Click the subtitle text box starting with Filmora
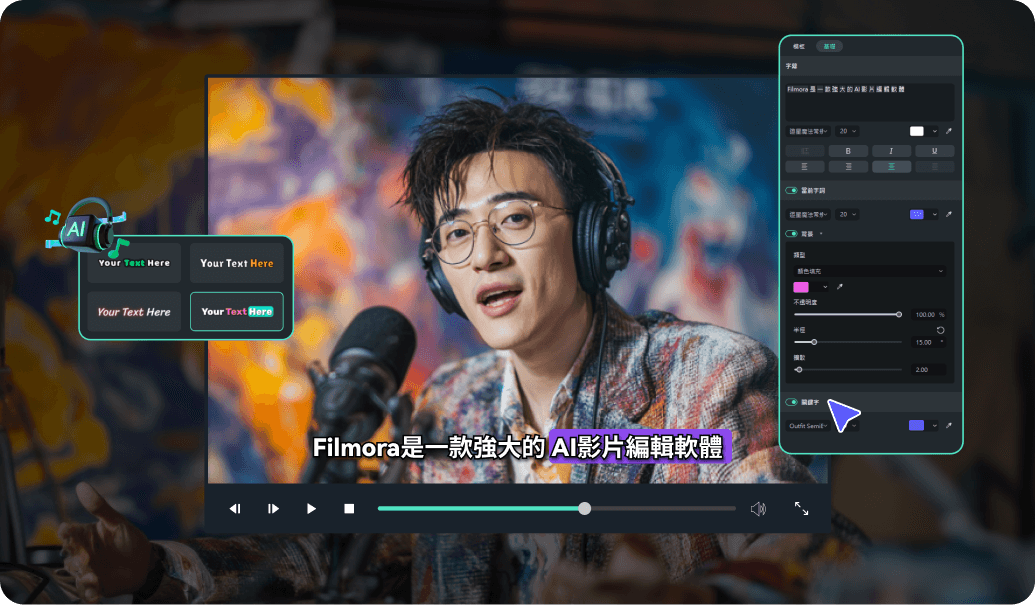Image resolution: width=1035 pixels, height=605 pixels. 869,102
